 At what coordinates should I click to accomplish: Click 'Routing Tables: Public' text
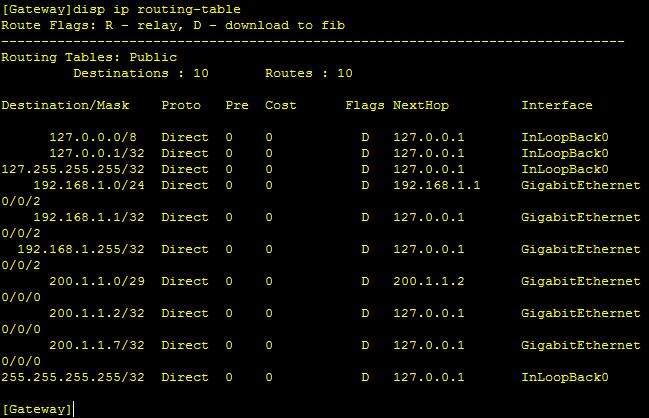(89, 57)
